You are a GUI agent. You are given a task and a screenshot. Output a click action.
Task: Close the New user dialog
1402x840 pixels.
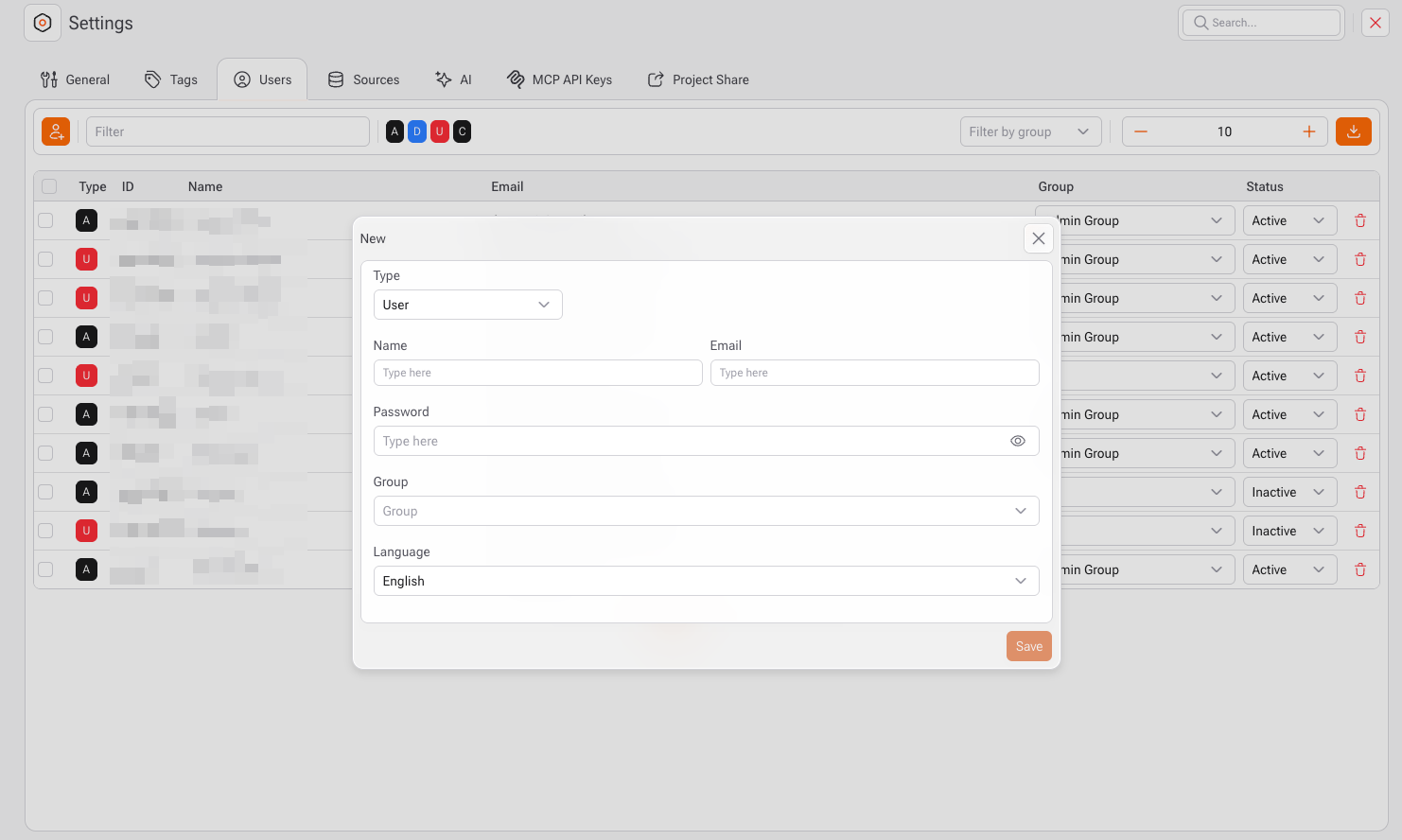(1038, 238)
